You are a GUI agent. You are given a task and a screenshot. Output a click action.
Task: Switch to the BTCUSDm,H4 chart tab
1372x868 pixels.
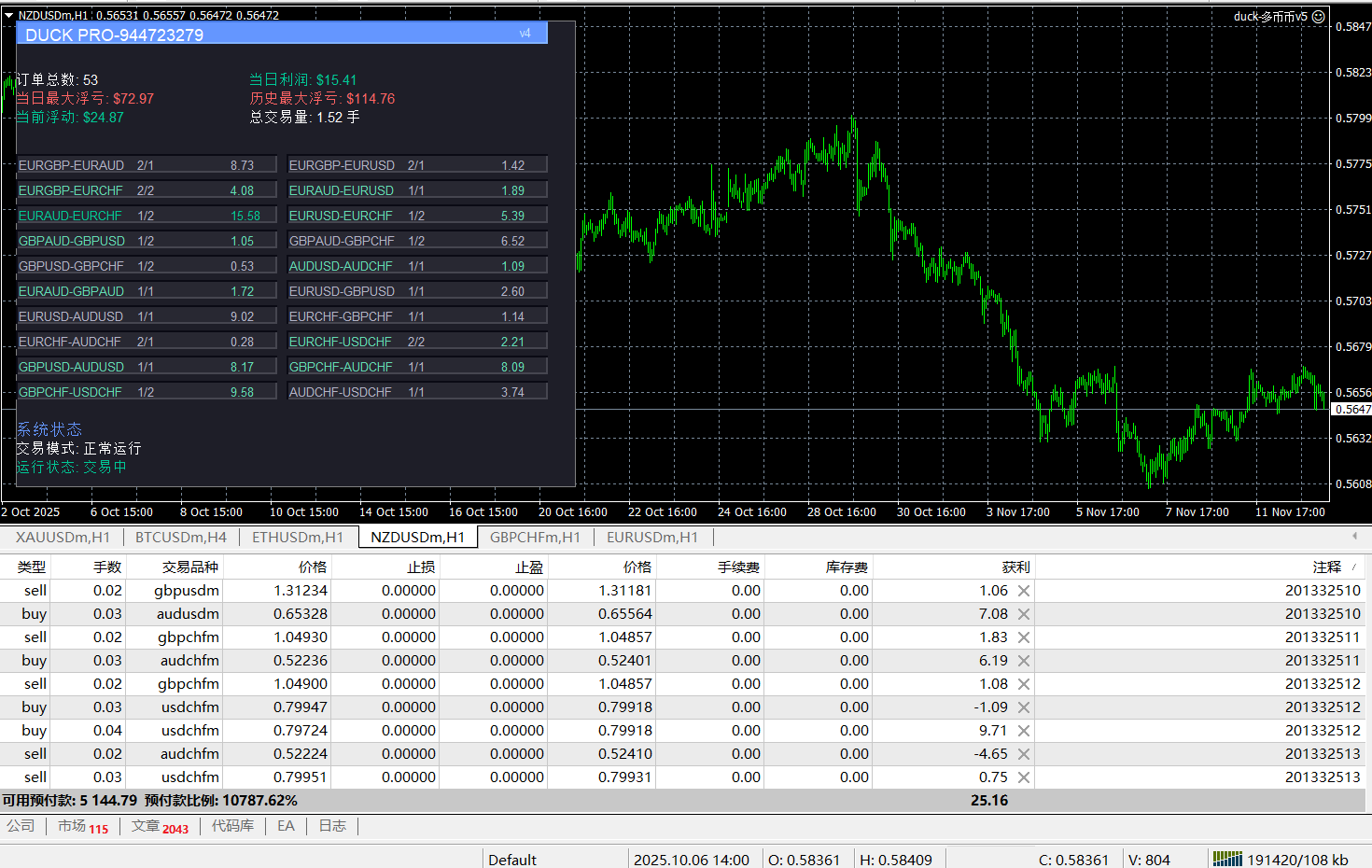coord(180,537)
